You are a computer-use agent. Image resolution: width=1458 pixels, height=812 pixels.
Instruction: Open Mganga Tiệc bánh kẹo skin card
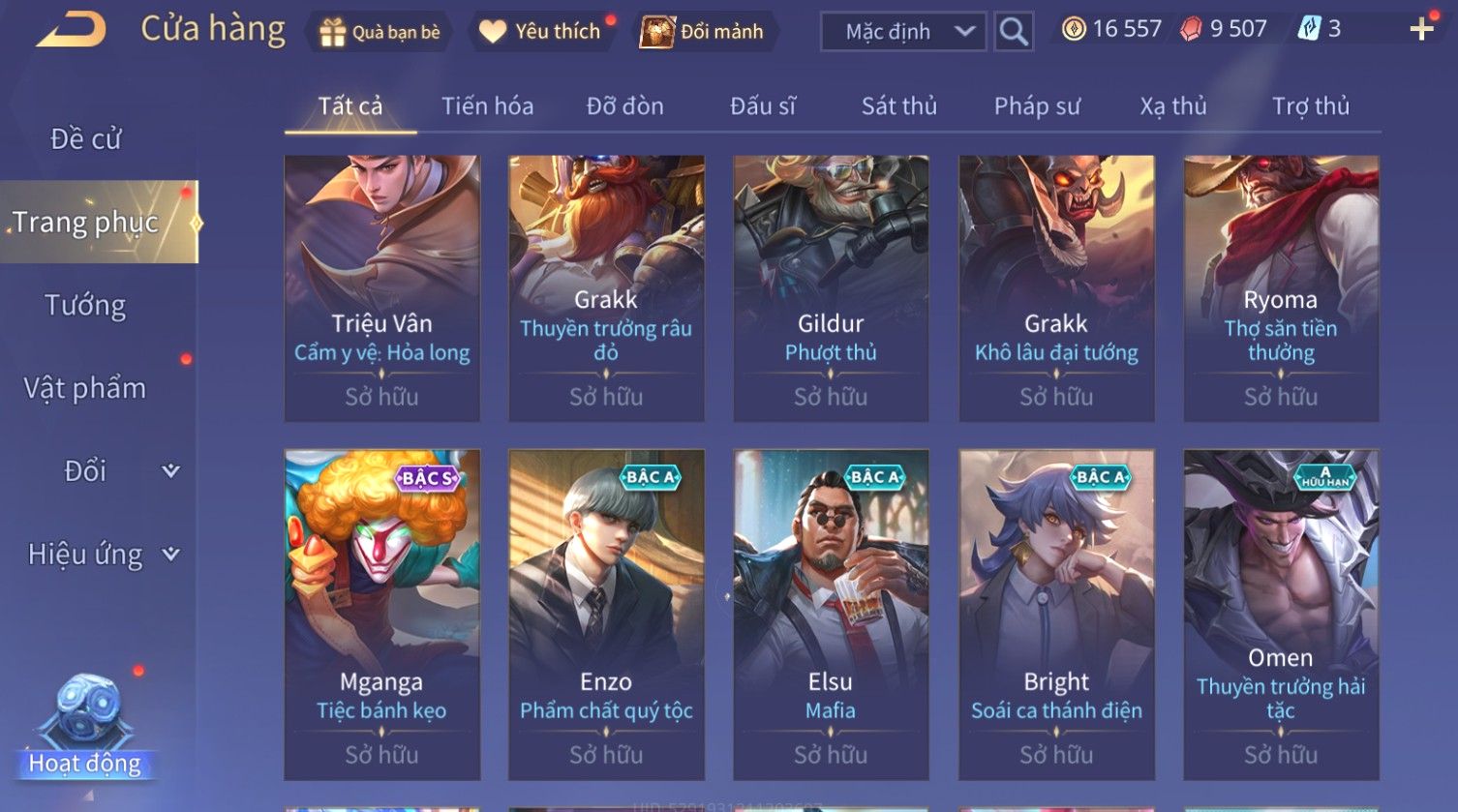point(381,615)
